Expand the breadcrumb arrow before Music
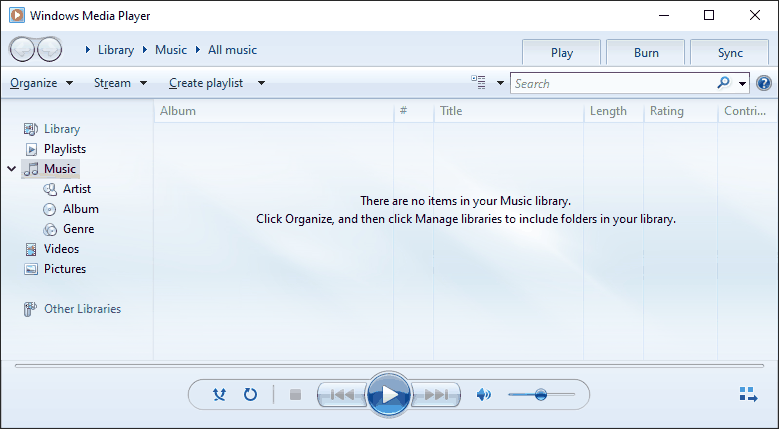 (x=145, y=50)
